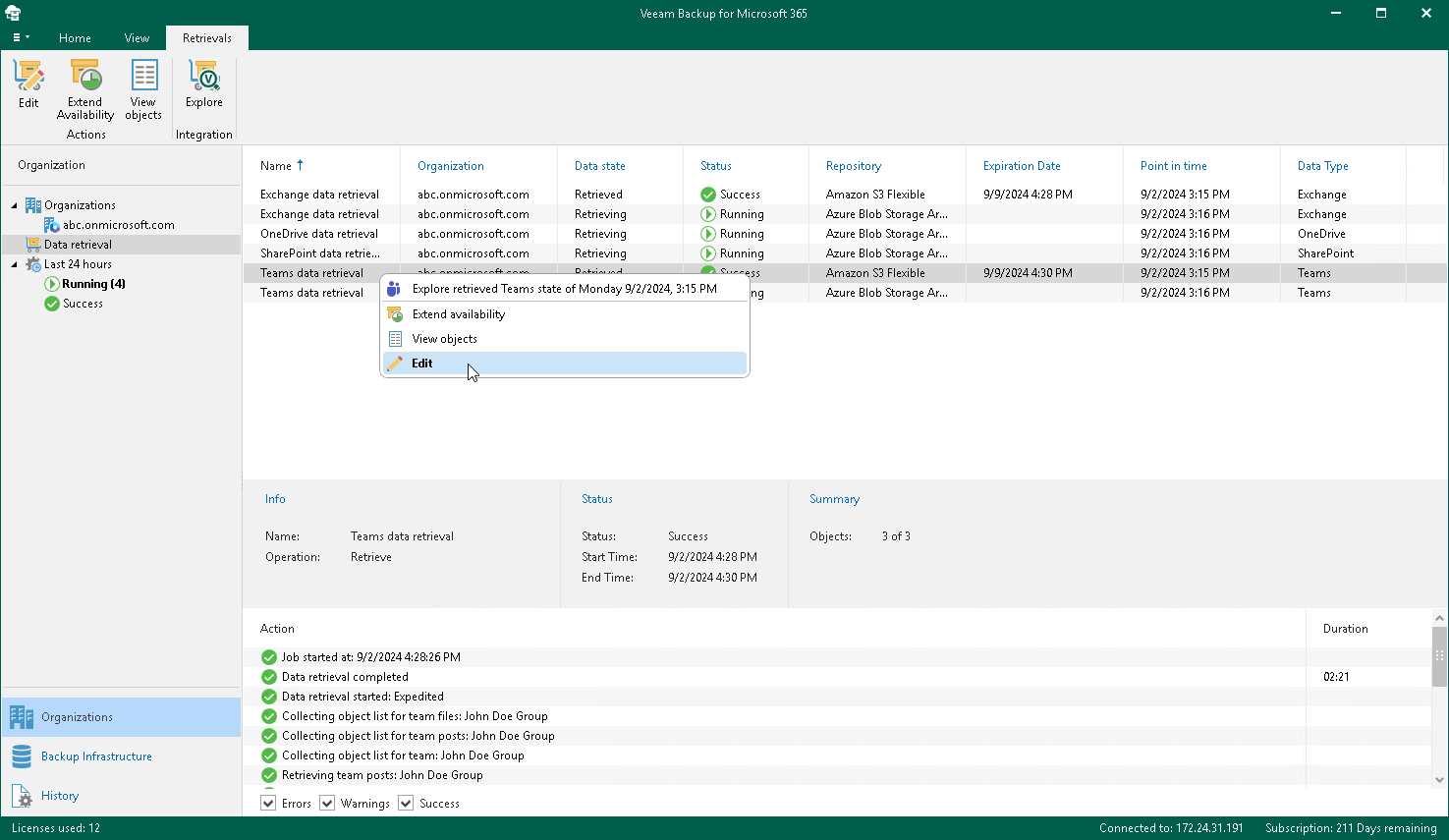This screenshot has width=1449, height=840.
Task: Open the History navigation pane
Action: point(121,796)
